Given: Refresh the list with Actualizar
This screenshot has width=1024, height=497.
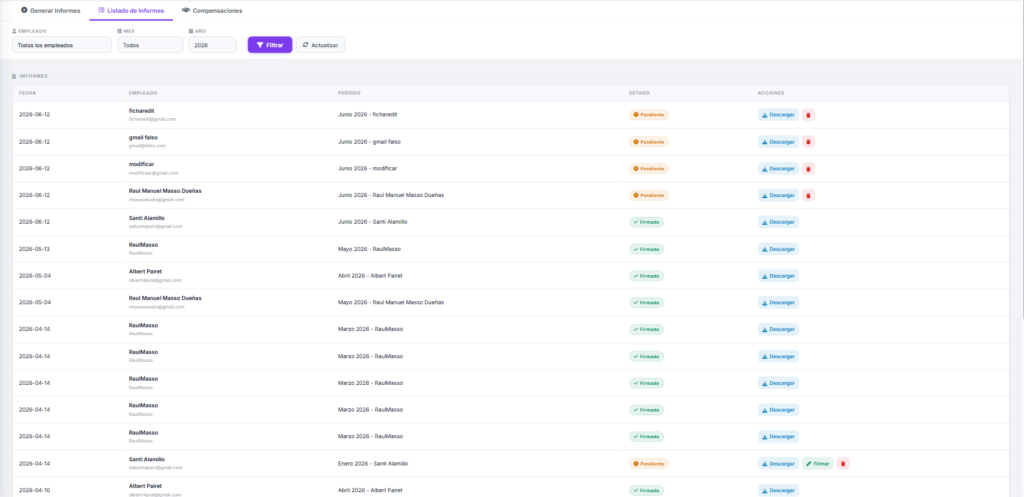Looking at the screenshot, I should coord(320,45).
